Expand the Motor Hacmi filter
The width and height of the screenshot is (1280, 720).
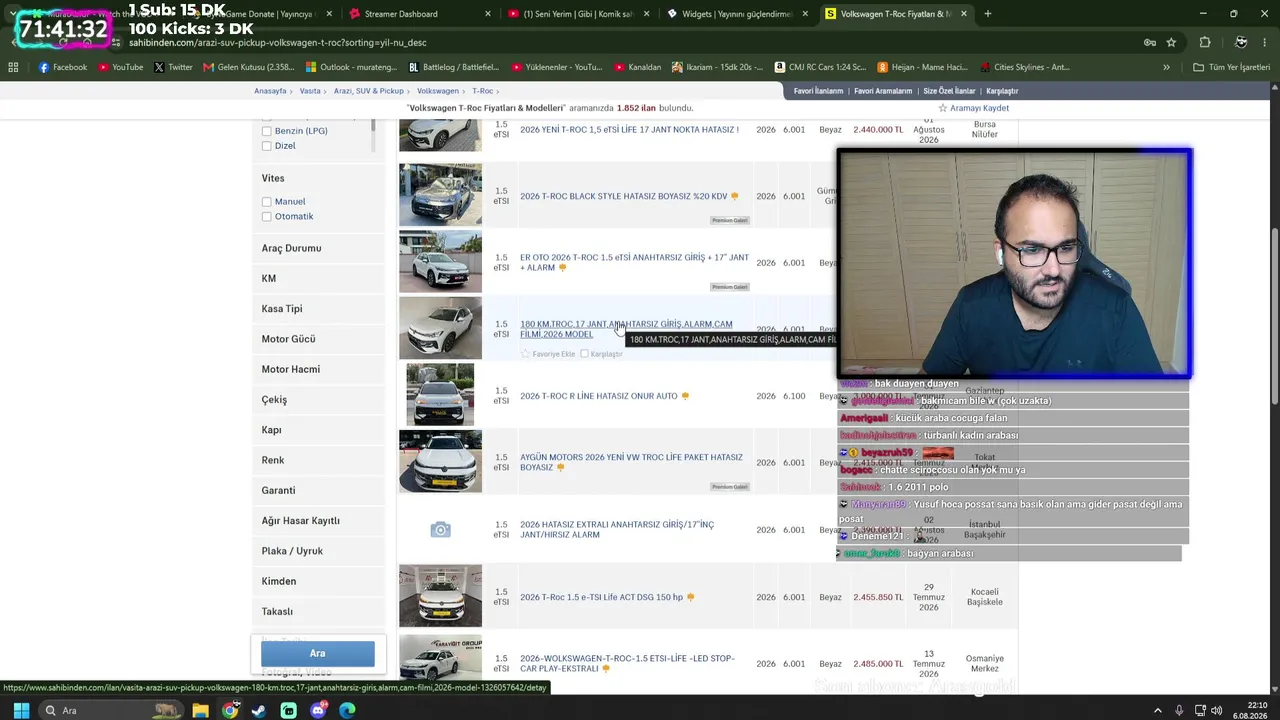(x=317, y=369)
